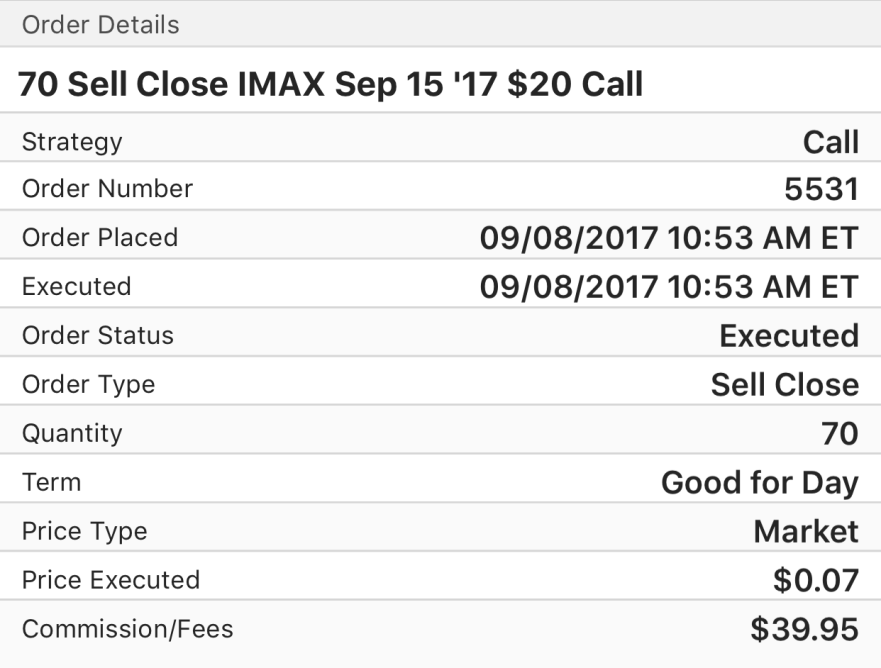Select the Order Status value Executed
Viewport: 881px width, 668px height.
pyautogui.click(x=789, y=335)
